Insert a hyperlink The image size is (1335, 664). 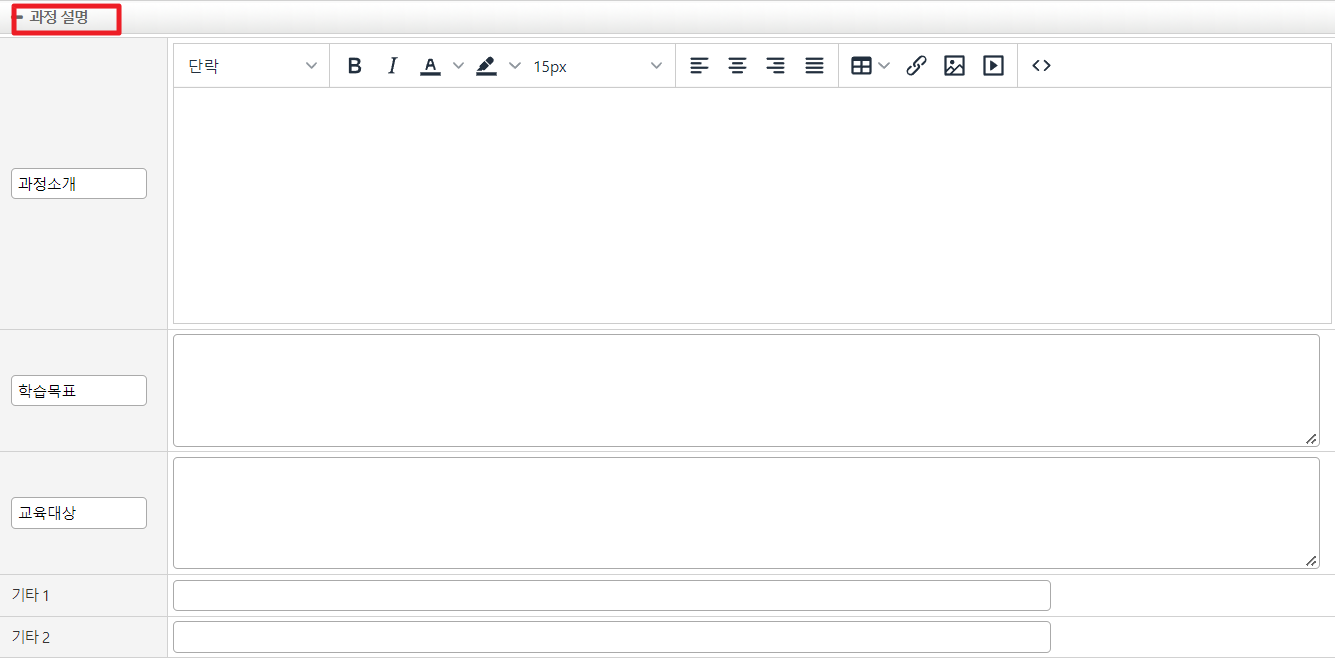(916, 66)
